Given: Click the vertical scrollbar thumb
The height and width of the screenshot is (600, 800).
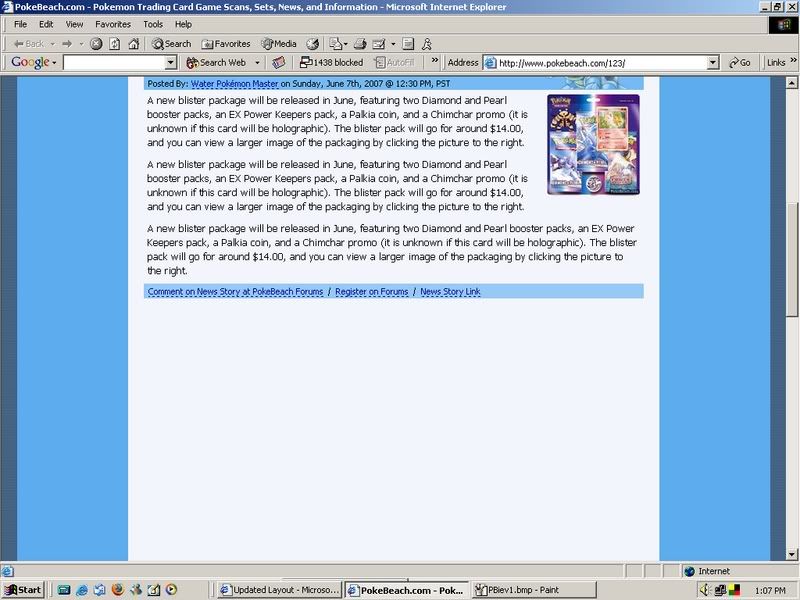Looking at the screenshot, I should click(x=791, y=259).
